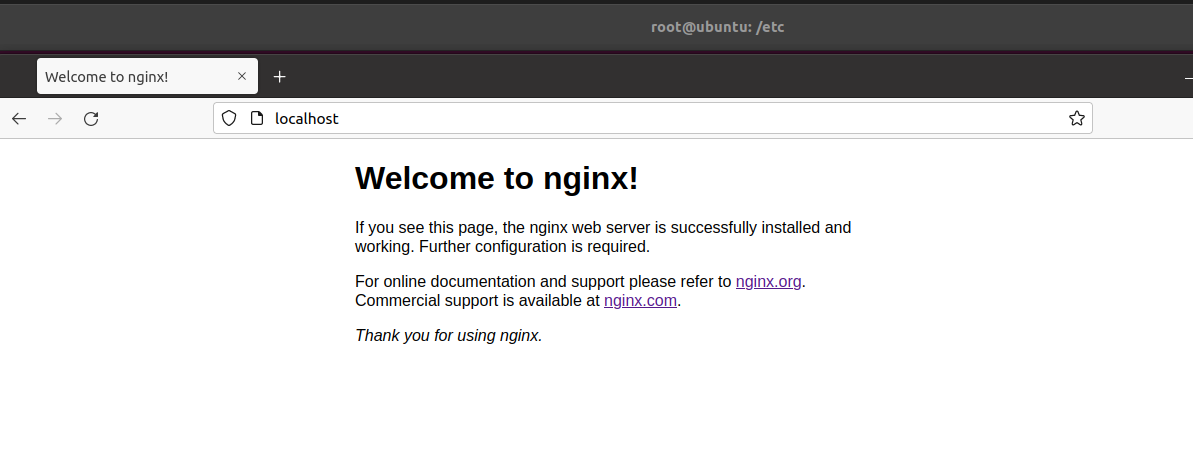The image size is (1193, 467).
Task: Open the nginx.org documentation link
Action: [x=768, y=282]
